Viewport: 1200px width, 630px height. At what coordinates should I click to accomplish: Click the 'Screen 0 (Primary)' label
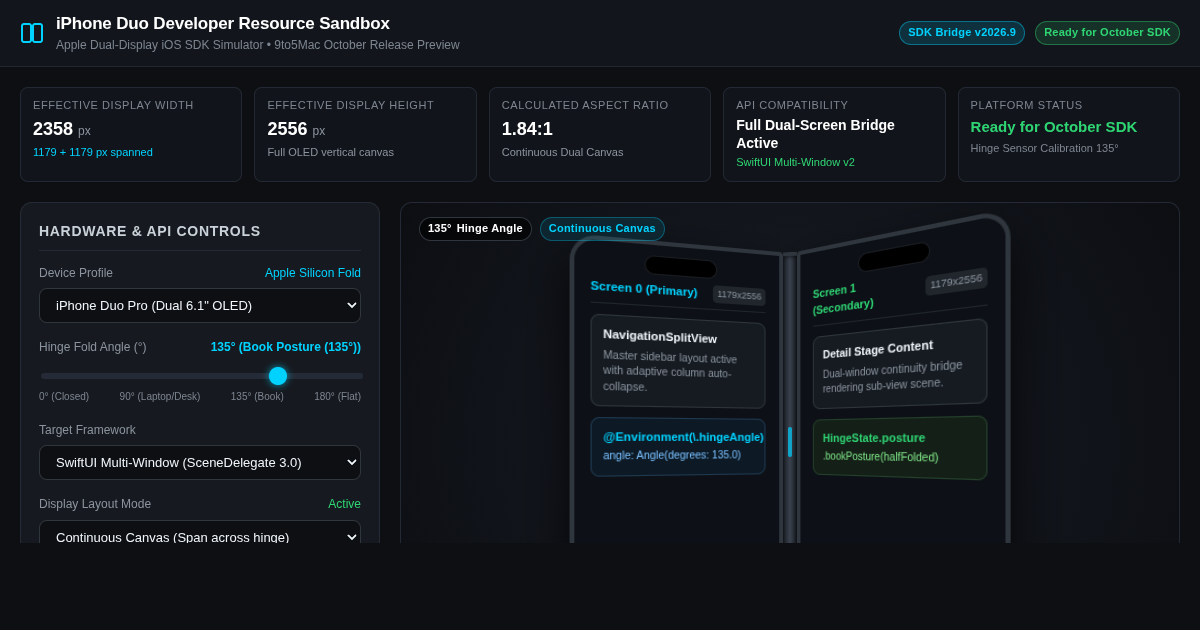pos(644,290)
